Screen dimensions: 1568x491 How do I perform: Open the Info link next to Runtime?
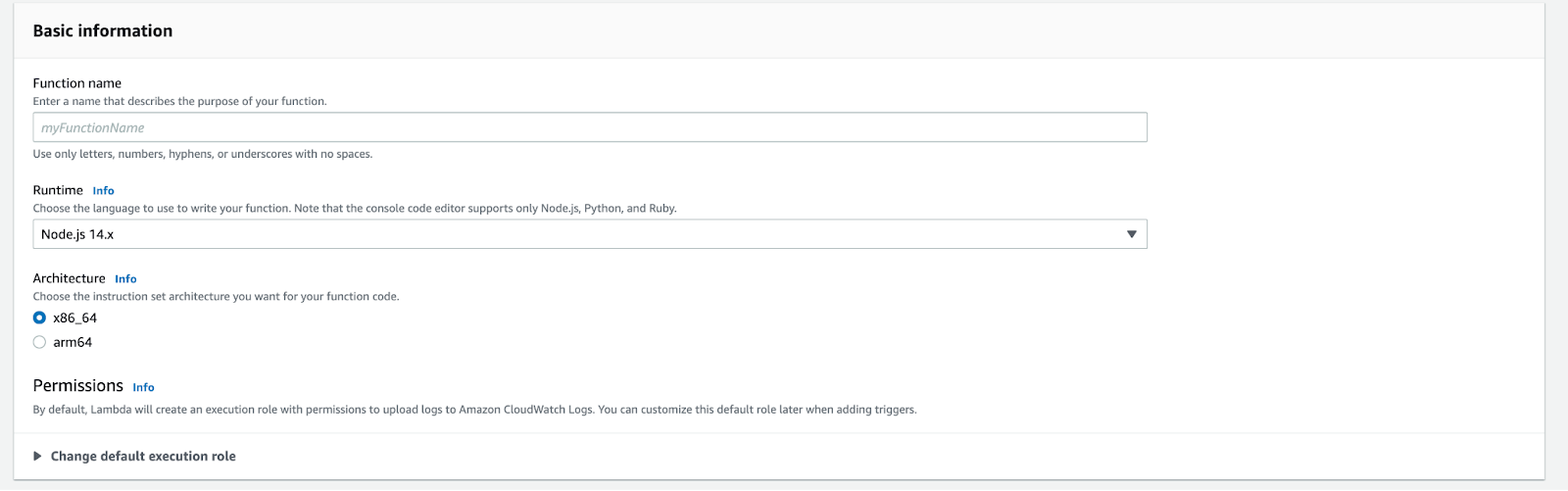103,191
